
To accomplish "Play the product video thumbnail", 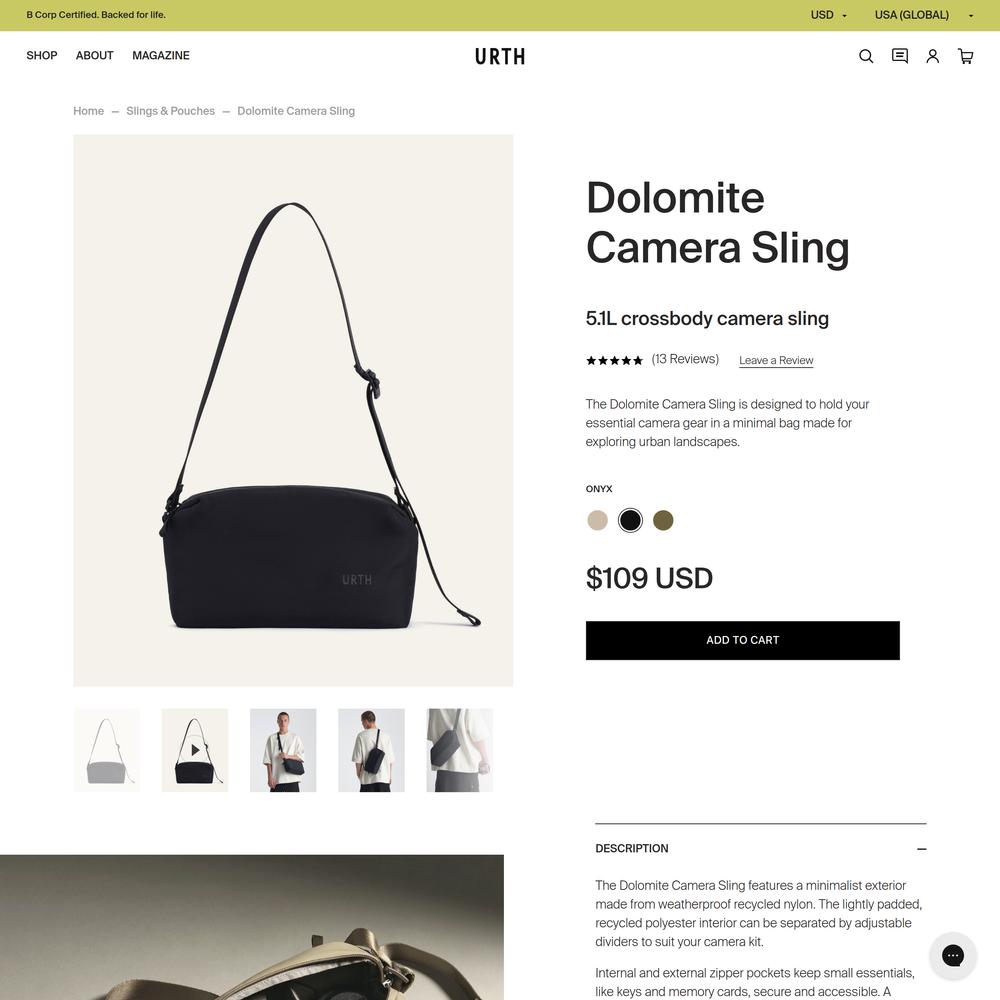I will 195,750.
